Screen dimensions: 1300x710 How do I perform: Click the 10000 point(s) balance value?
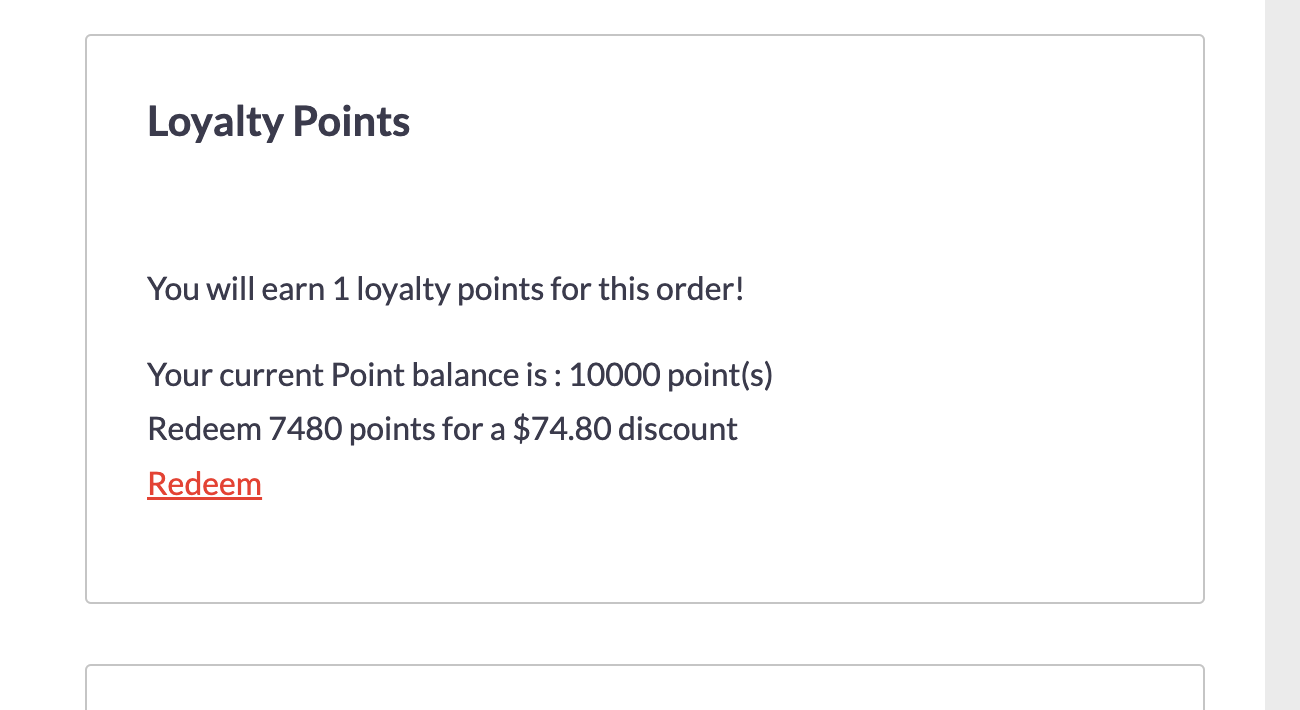671,375
